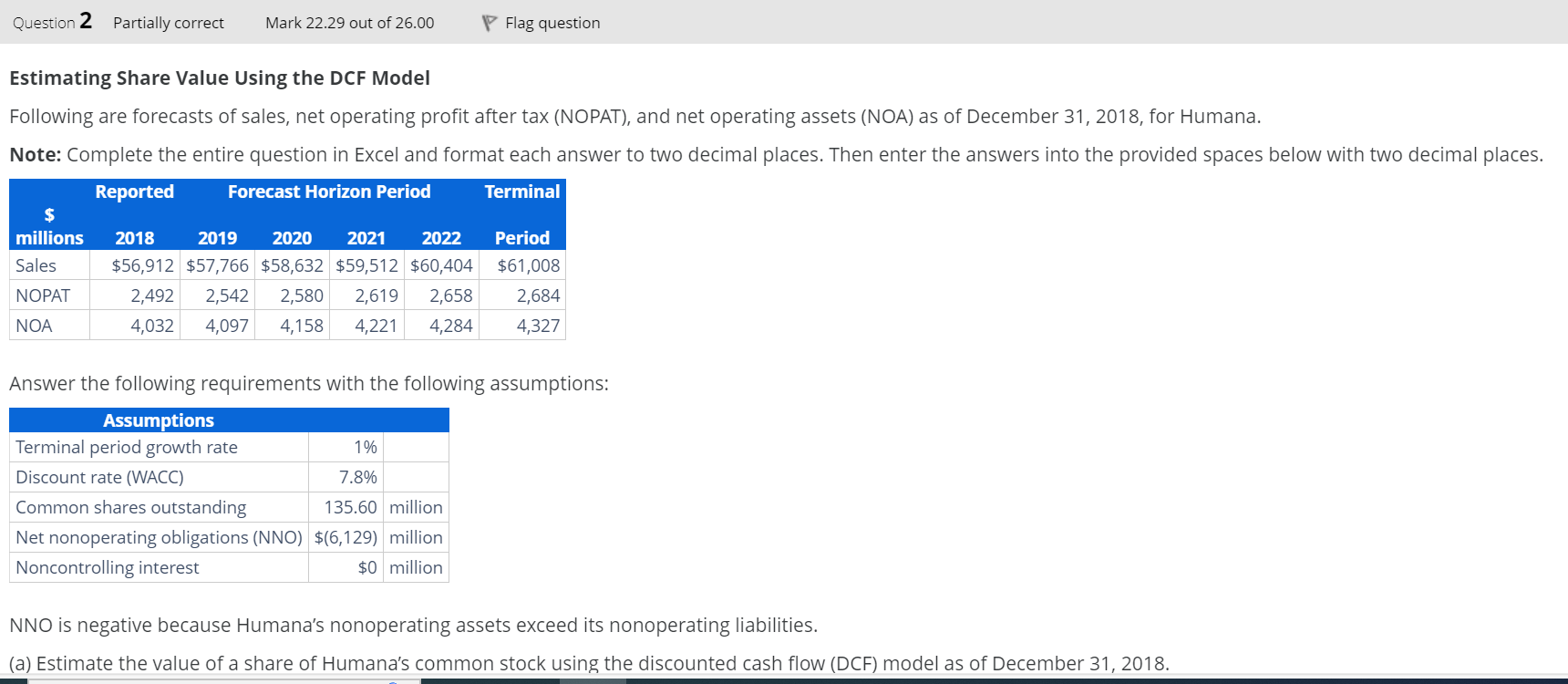Select the 2018 column header
The image size is (1568, 684).
(x=134, y=237)
